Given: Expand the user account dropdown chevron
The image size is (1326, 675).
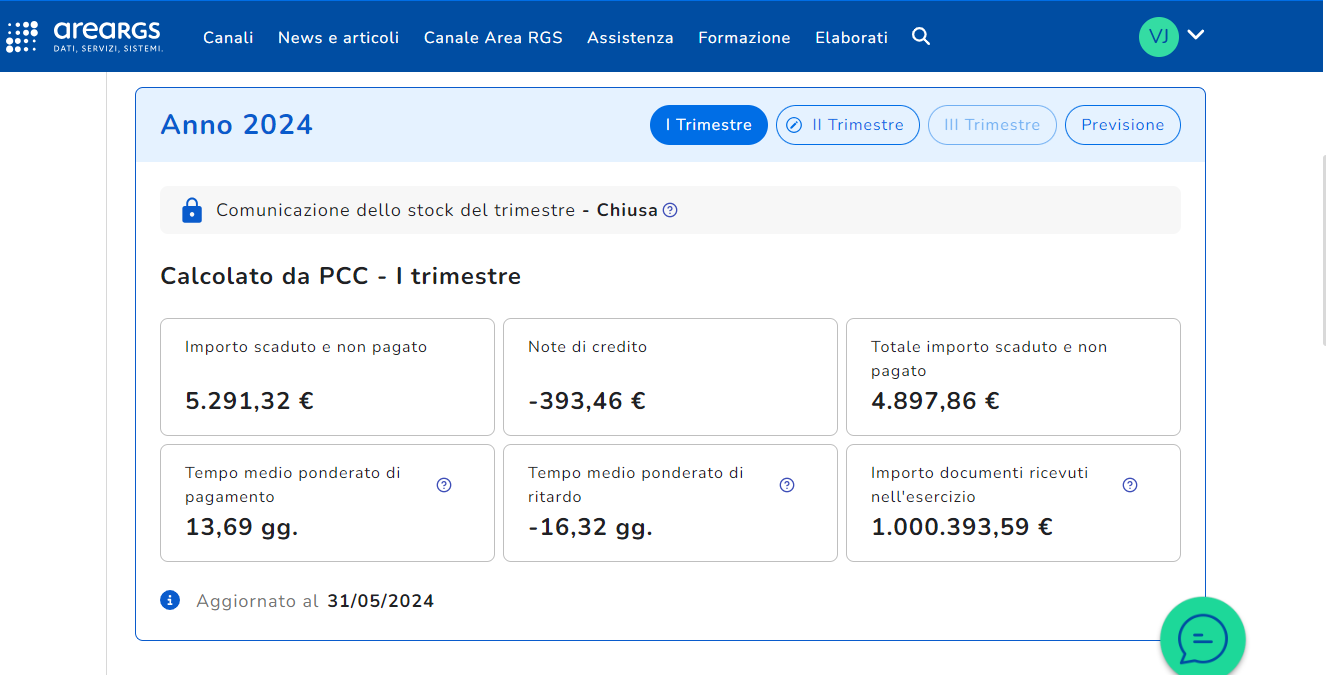Looking at the screenshot, I should coord(1196,35).
